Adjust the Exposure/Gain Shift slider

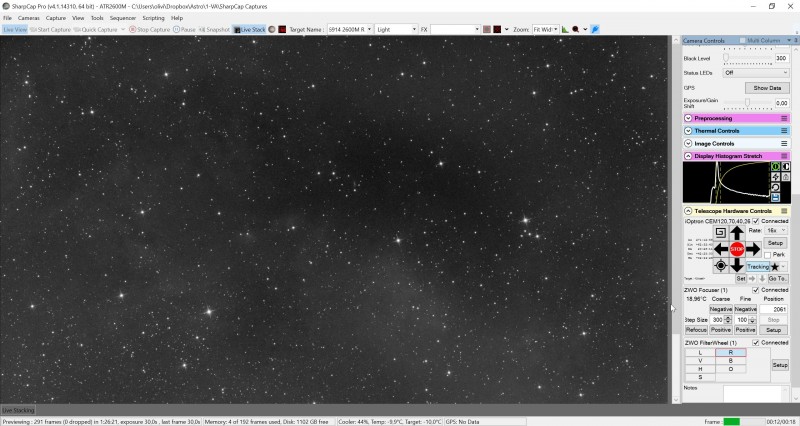pos(748,103)
